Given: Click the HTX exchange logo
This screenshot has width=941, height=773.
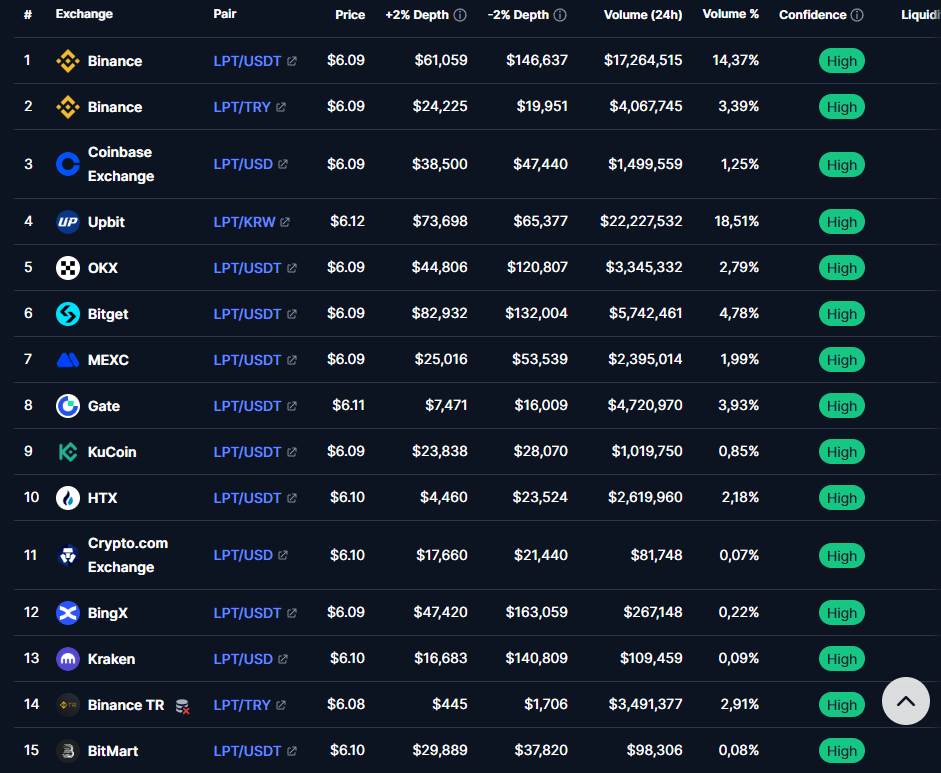Looking at the screenshot, I should coord(66,497).
